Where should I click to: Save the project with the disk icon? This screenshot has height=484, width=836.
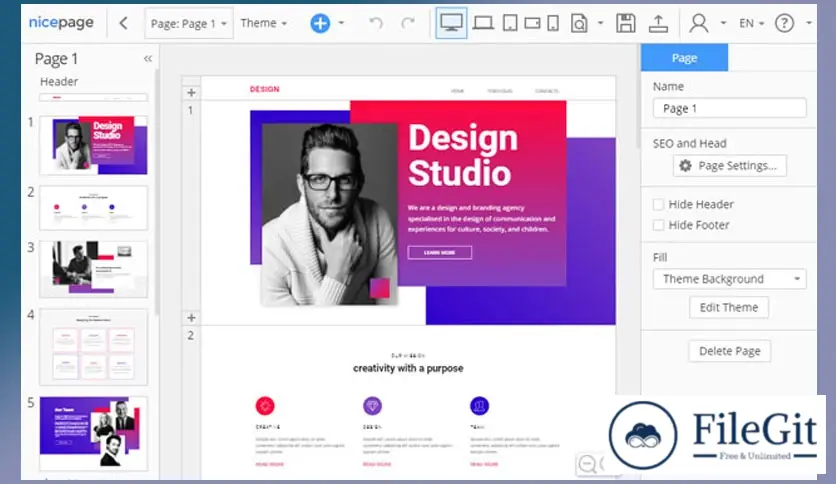[625, 23]
